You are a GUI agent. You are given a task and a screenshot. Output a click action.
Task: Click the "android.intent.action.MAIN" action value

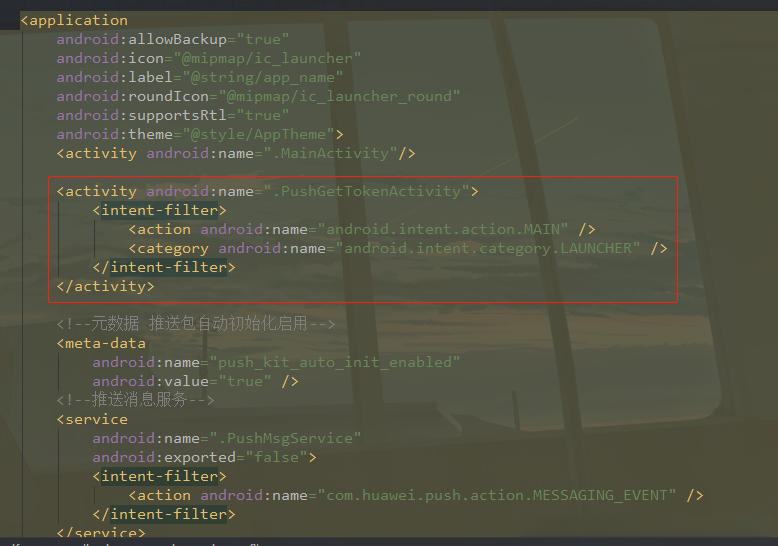click(x=443, y=229)
